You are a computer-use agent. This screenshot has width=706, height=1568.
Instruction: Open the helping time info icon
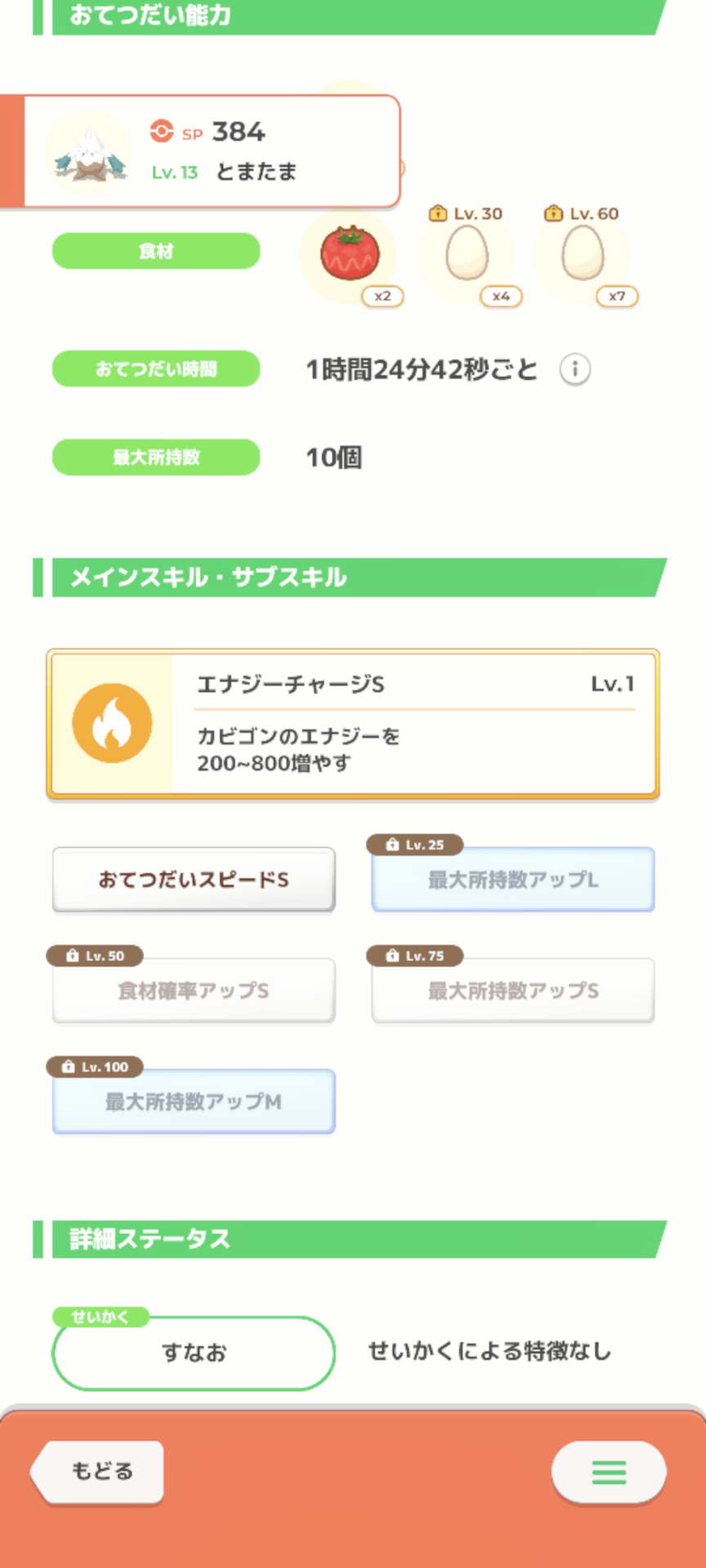click(x=575, y=369)
